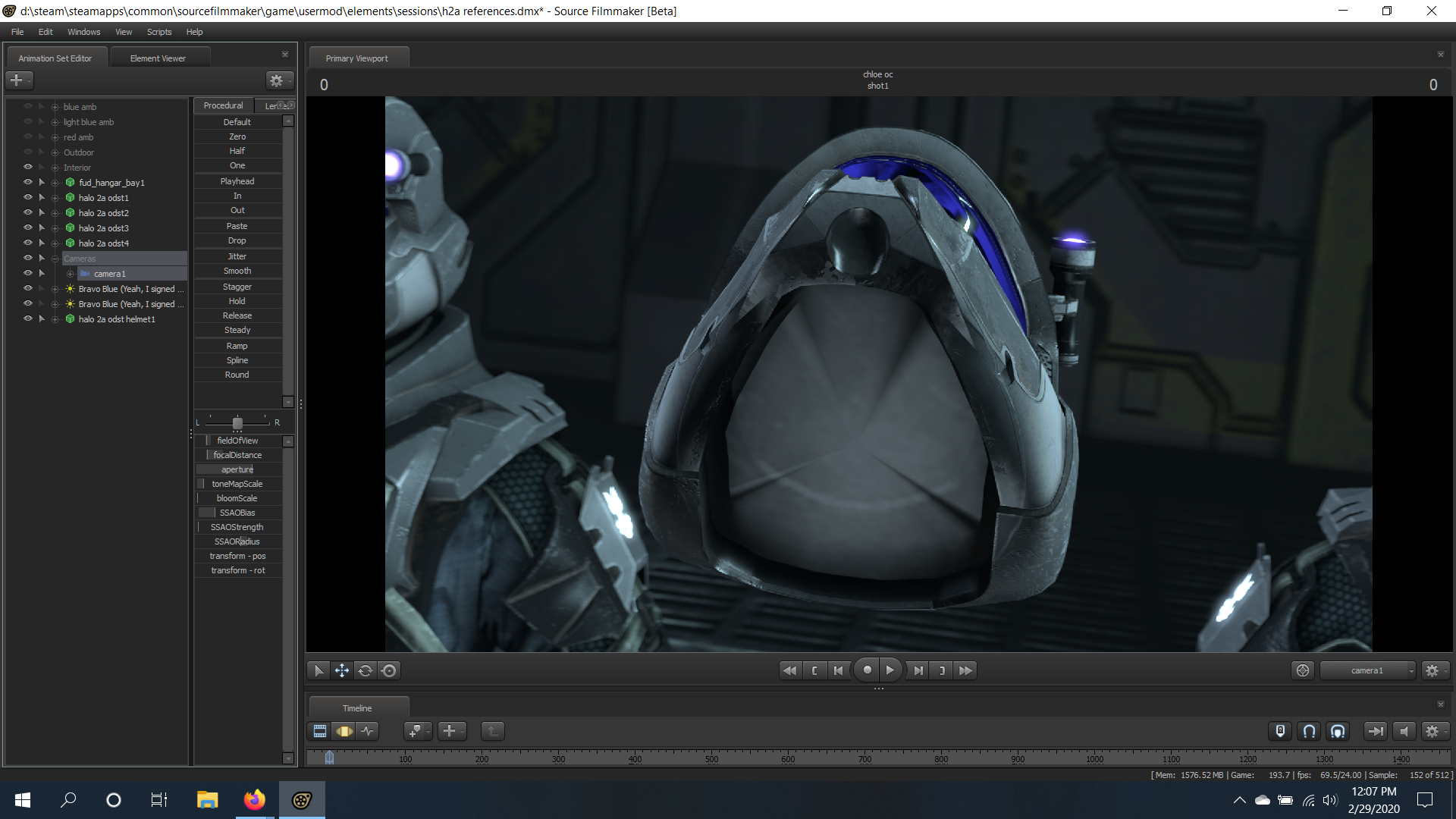Adjust the fieldOfView control slider
Viewport: 1456px width, 819px height.
(x=238, y=441)
